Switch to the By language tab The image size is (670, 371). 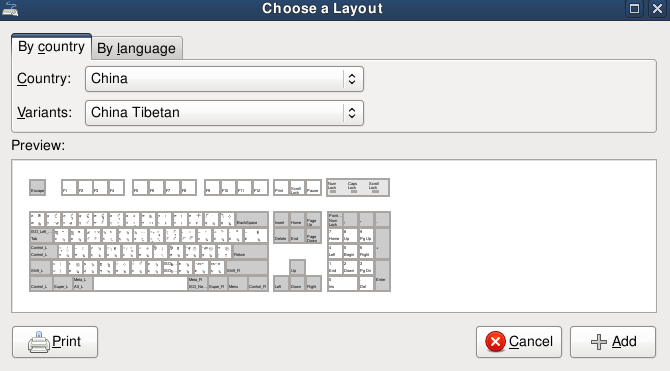pyautogui.click(x=136, y=48)
